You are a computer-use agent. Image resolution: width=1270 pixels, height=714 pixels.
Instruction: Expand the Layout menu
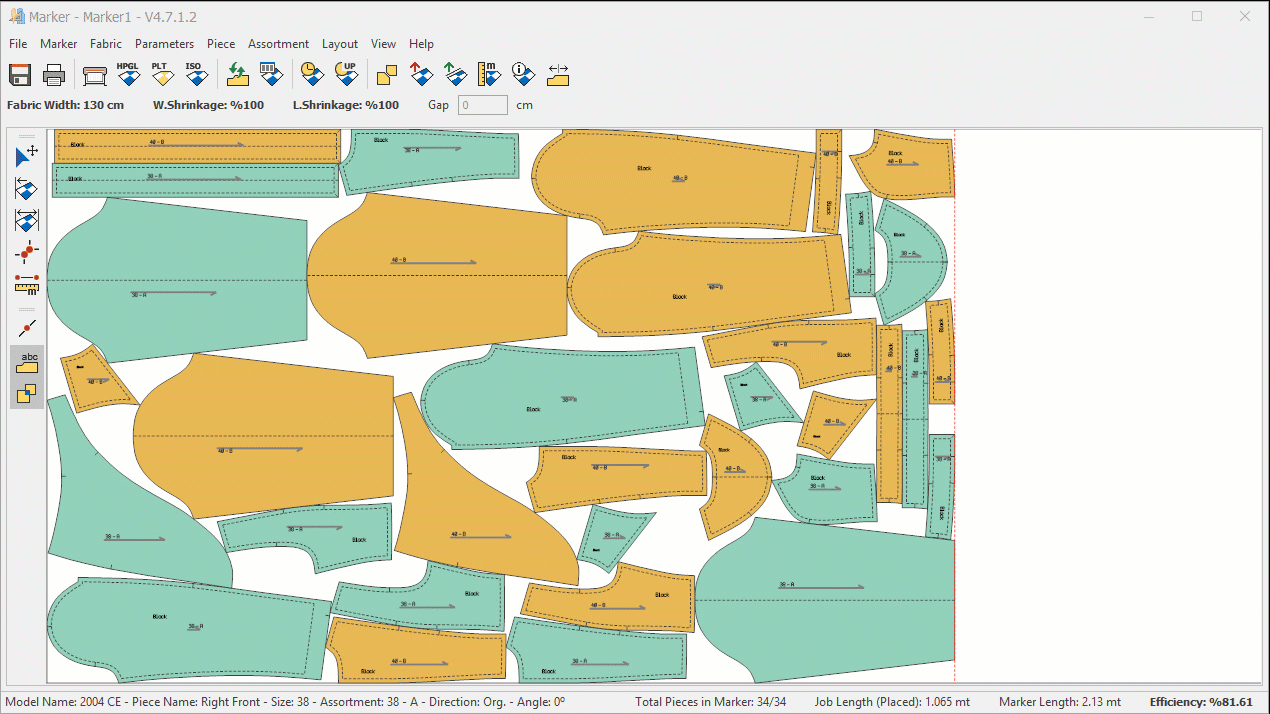pyautogui.click(x=340, y=44)
